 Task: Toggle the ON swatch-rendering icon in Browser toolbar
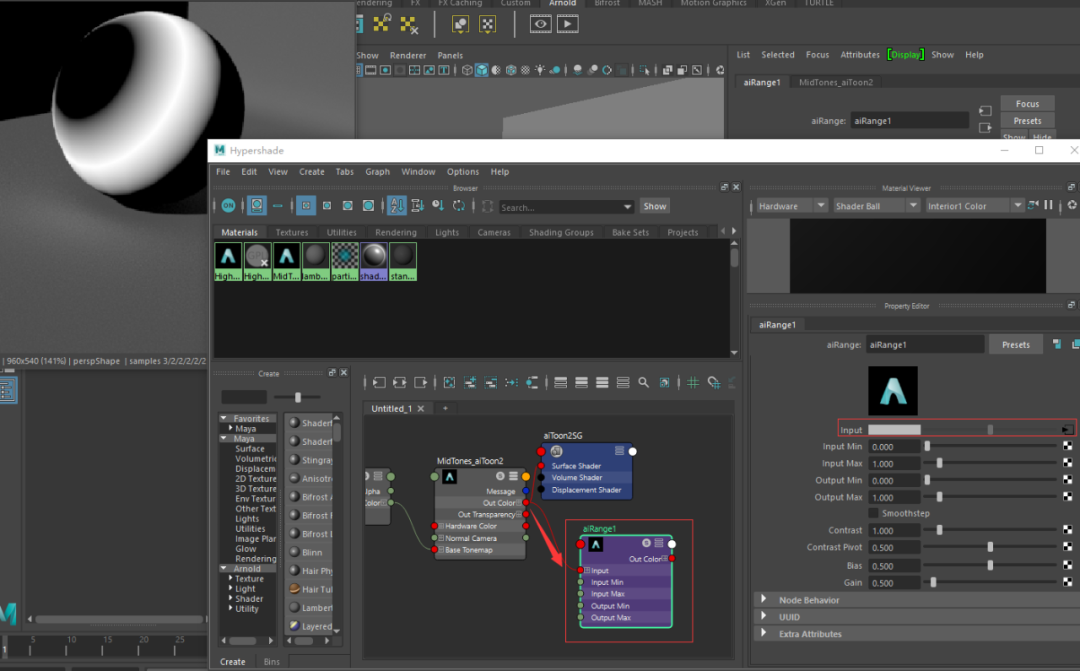tap(228, 205)
